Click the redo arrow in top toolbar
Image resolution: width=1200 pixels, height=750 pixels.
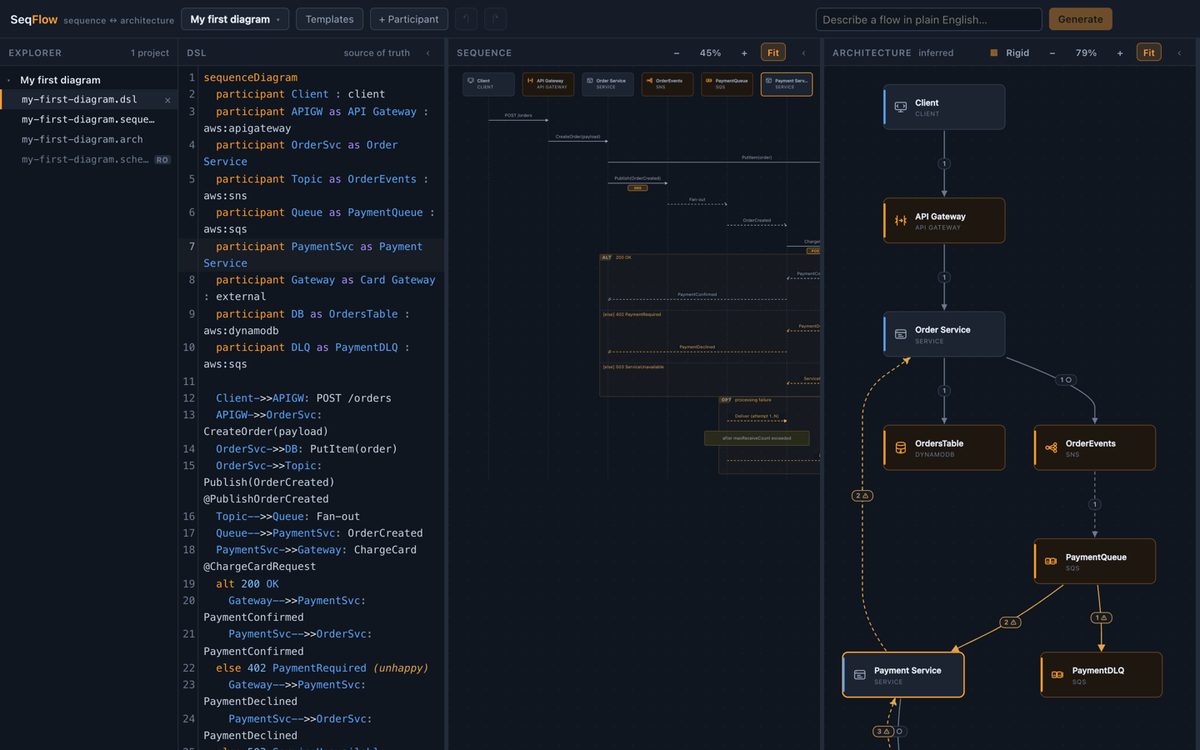(x=495, y=19)
